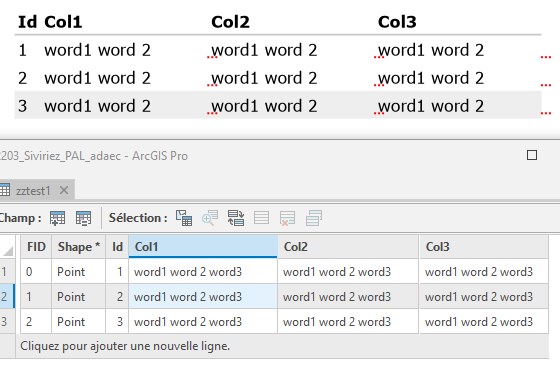Click Col2 cell of the FID 1 row
Viewport: 560px width, 370px height.
348,296
